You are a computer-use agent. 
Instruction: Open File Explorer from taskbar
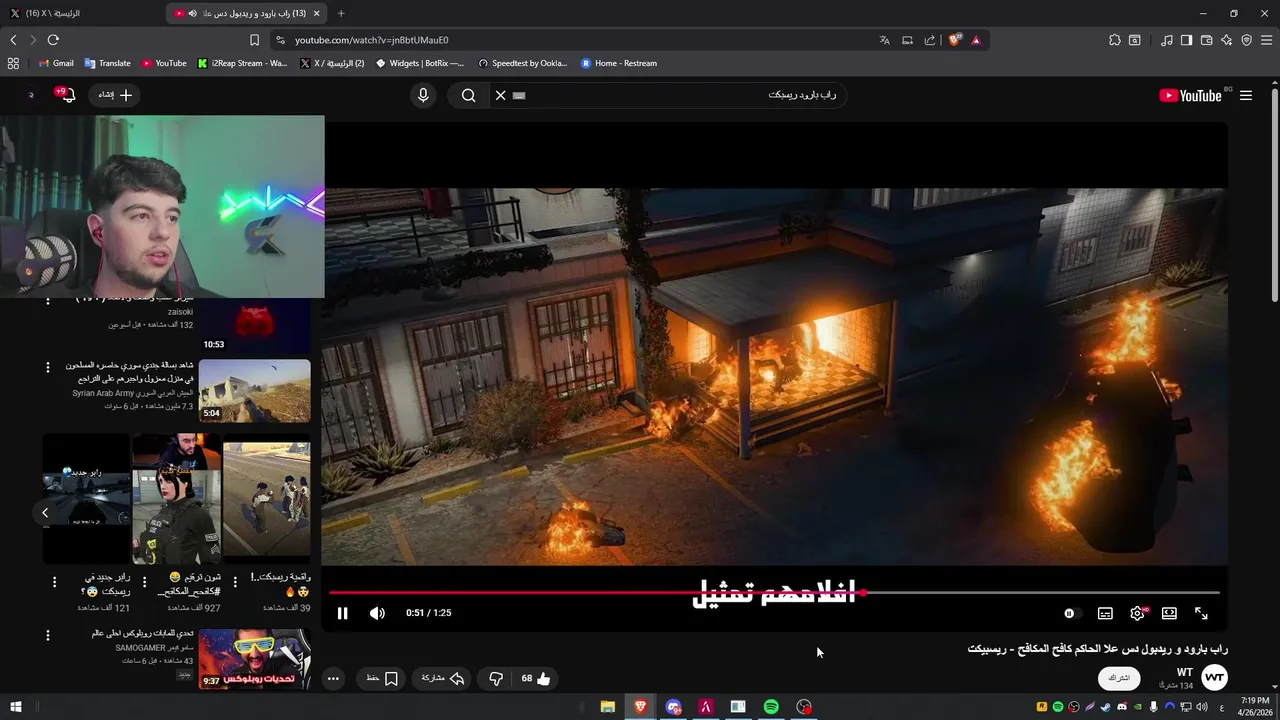[x=607, y=707]
